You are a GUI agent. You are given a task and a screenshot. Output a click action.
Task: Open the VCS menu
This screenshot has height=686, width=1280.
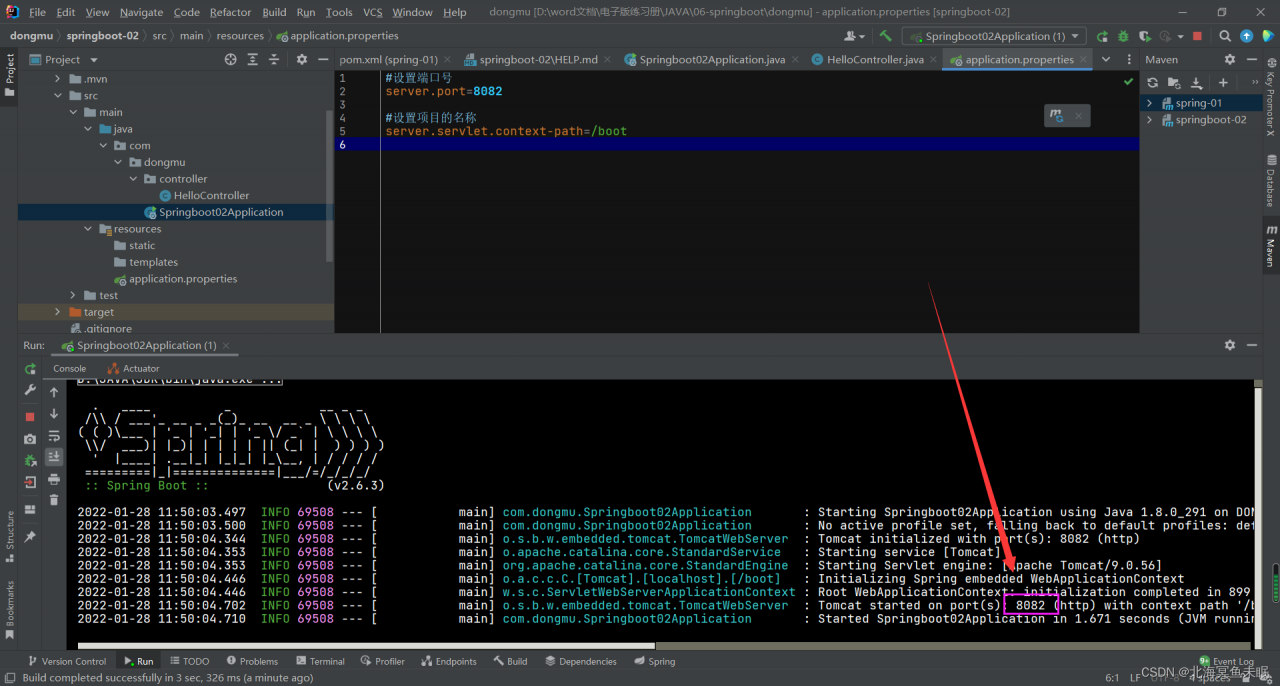point(372,12)
